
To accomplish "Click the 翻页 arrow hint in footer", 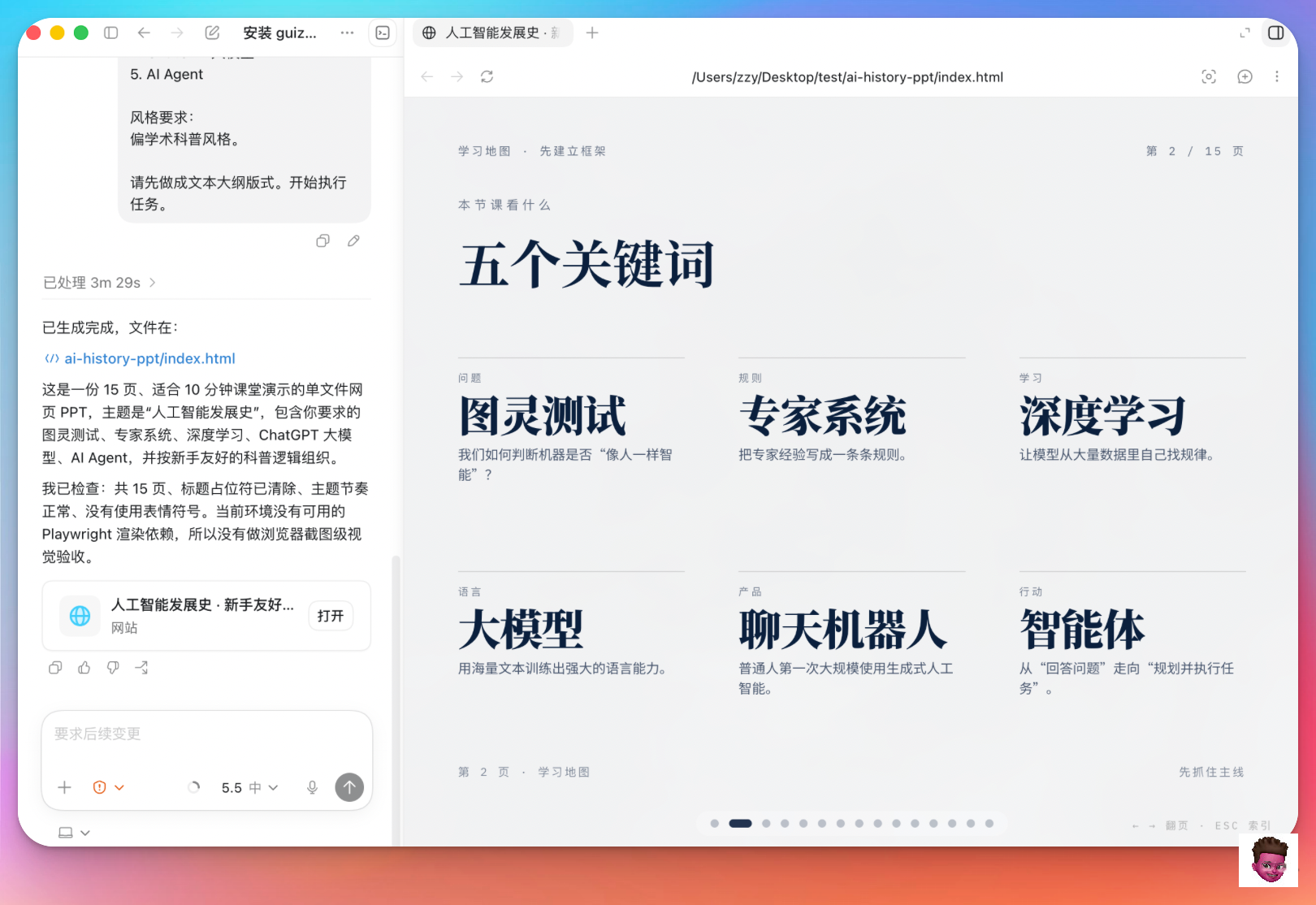I will point(1160,825).
